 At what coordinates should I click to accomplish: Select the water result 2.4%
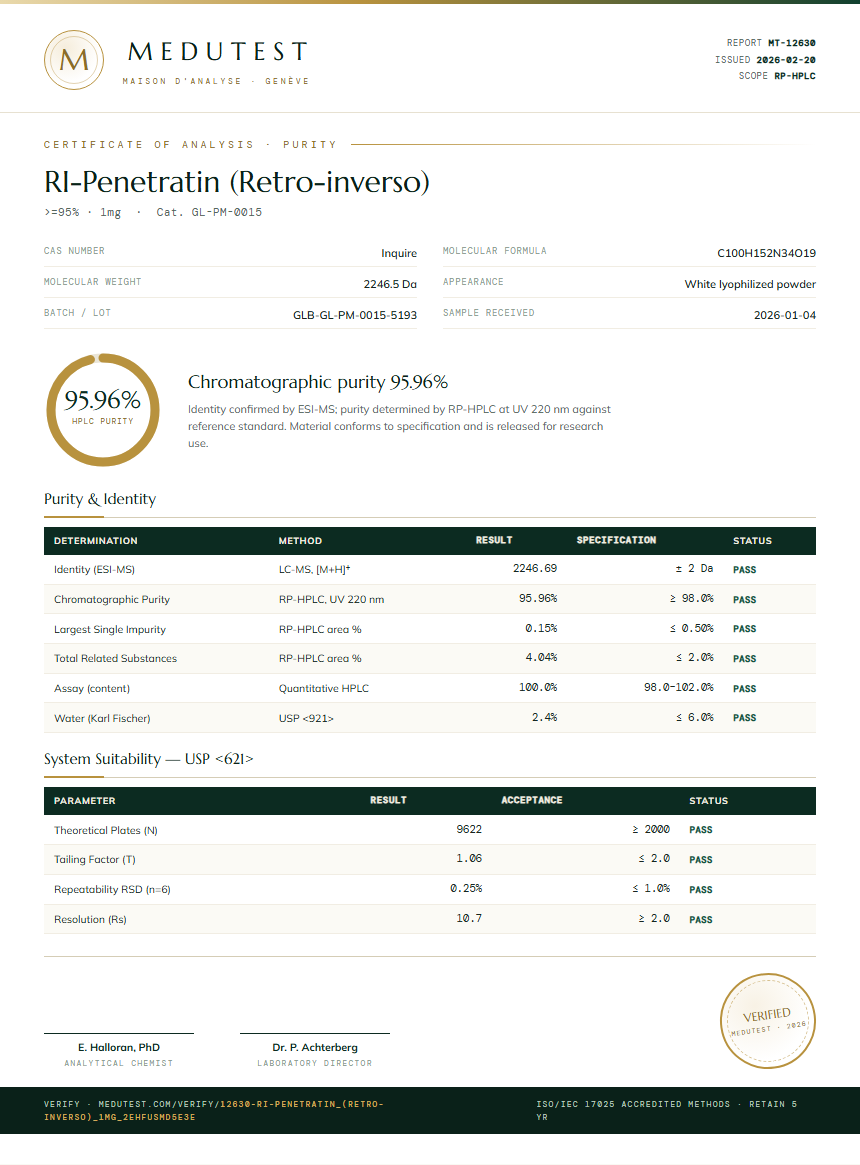545,718
